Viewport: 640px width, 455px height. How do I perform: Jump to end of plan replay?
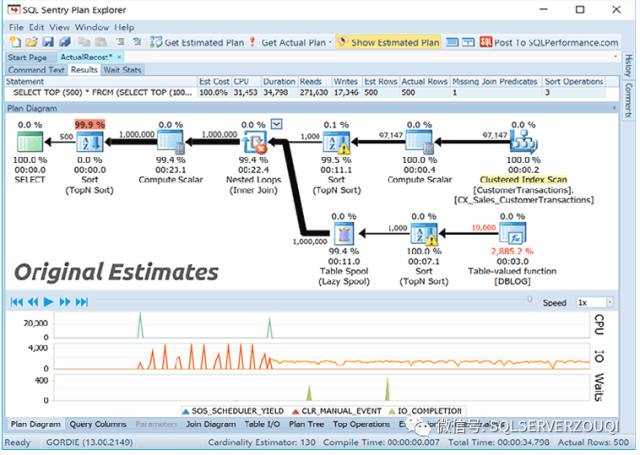[82, 302]
